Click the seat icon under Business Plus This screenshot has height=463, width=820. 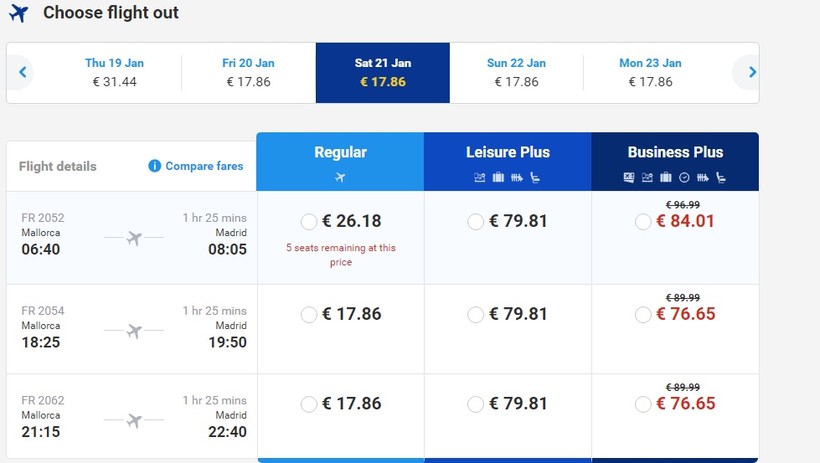[x=721, y=178]
